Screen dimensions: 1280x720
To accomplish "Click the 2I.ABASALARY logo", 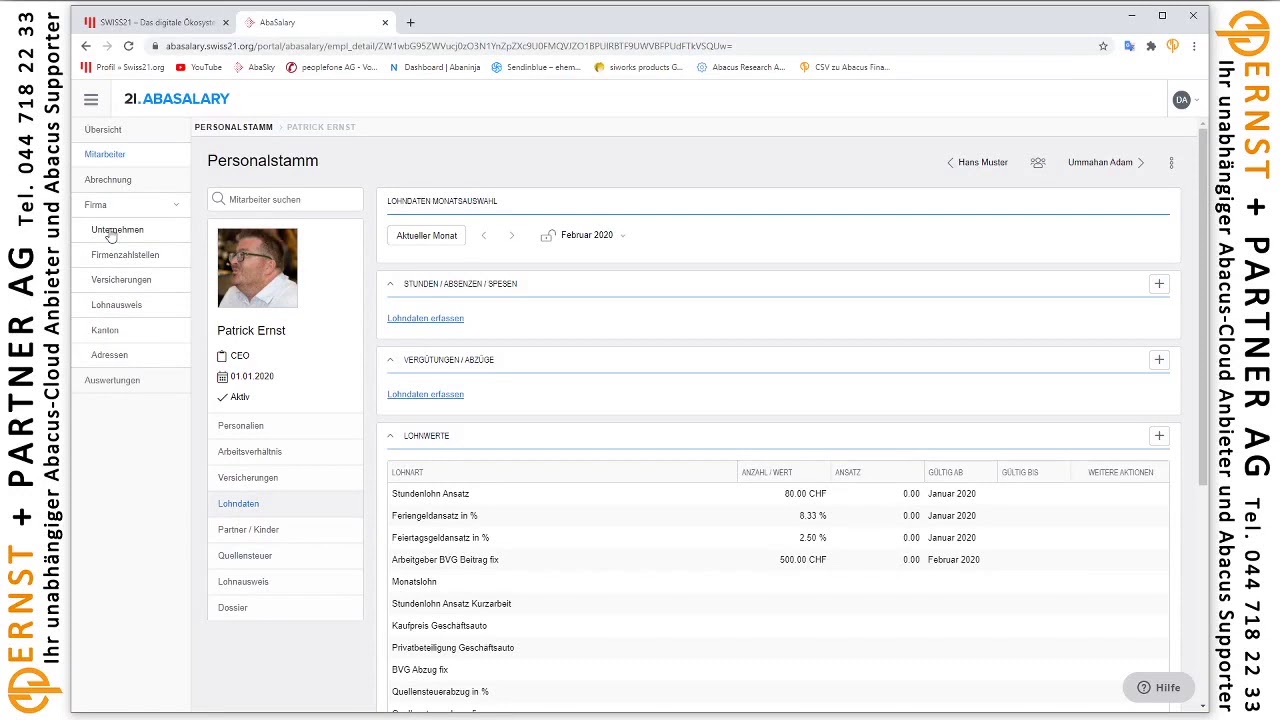I will 176,99.
